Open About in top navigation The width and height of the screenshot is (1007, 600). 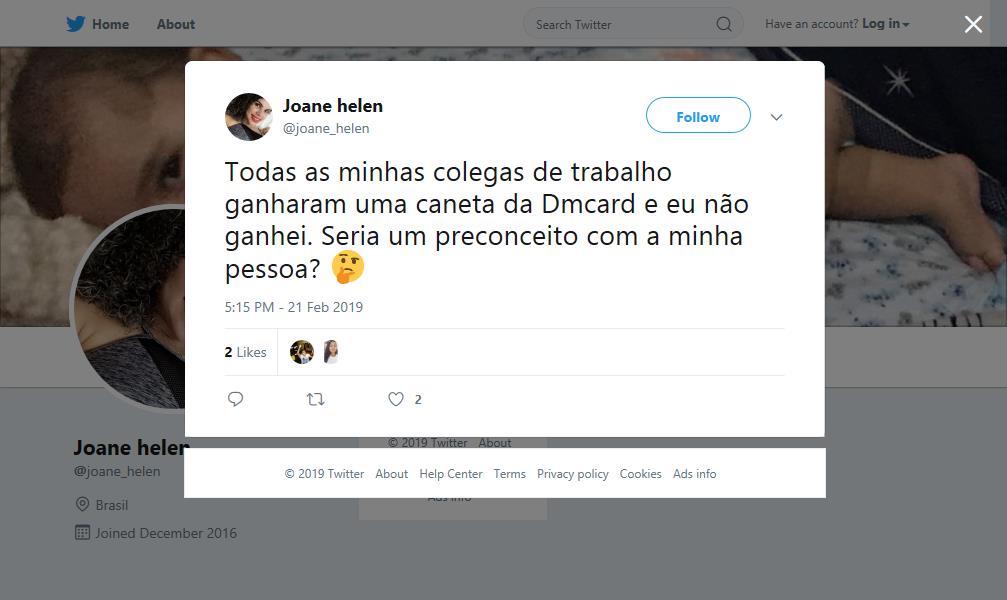tap(176, 24)
